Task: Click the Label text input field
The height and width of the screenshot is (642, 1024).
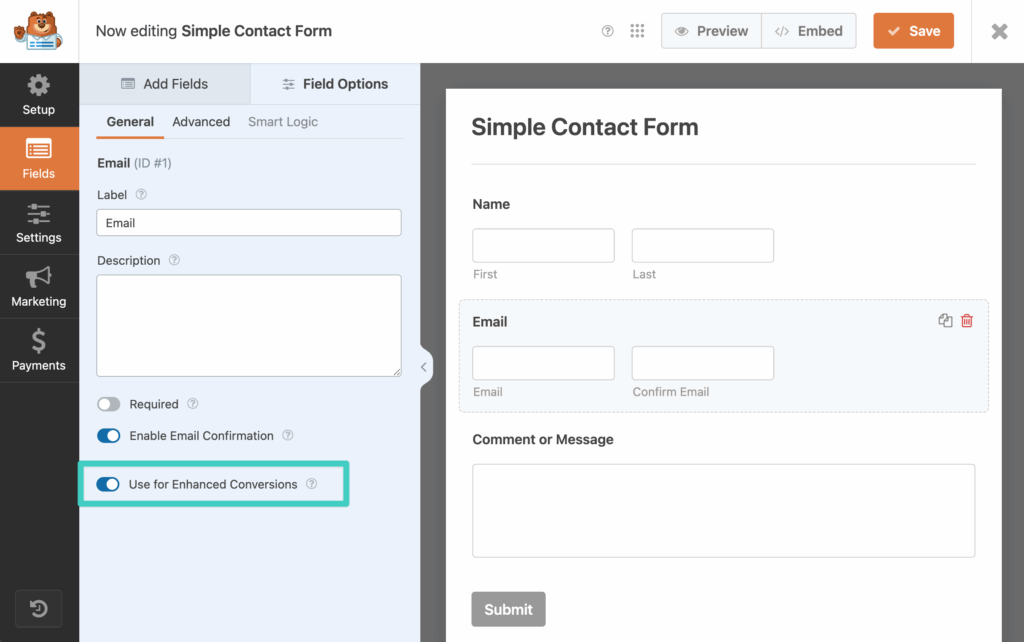Action: pyautogui.click(x=249, y=223)
